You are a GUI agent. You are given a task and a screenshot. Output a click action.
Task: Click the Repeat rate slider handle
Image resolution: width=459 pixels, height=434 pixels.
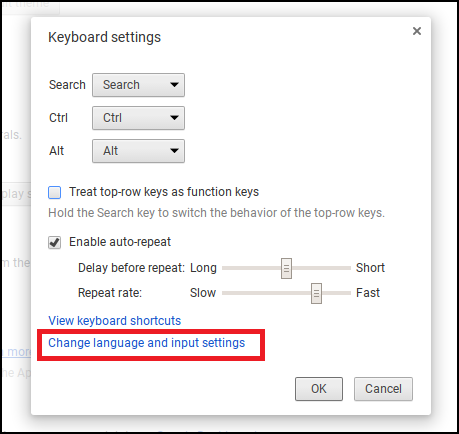click(x=316, y=293)
